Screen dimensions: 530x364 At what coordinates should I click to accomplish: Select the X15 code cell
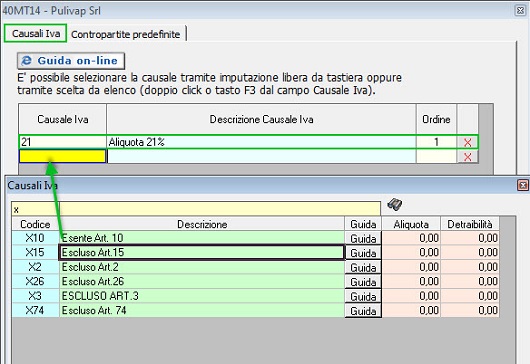(35, 252)
